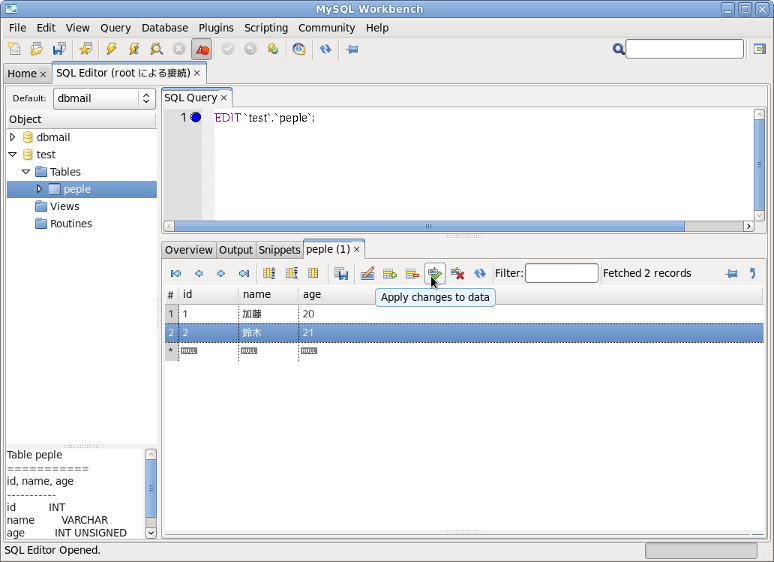Save the SQL script to file
Viewport: 774px width, 562px height.
[x=59, y=49]
